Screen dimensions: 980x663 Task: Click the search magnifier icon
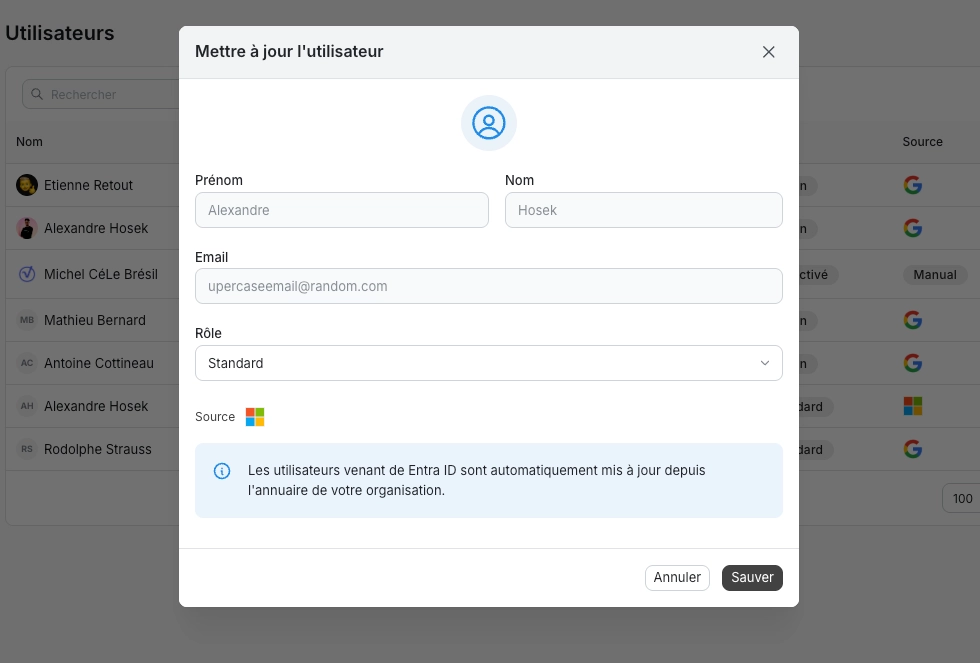tap(37, 94)
